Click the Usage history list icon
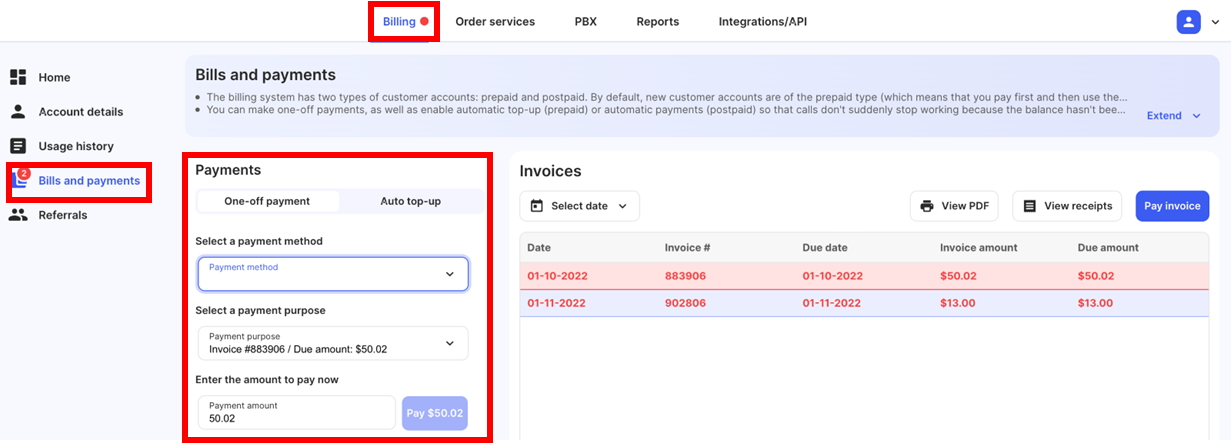Viewport: 1232px width, 445px height. point(18,146)
